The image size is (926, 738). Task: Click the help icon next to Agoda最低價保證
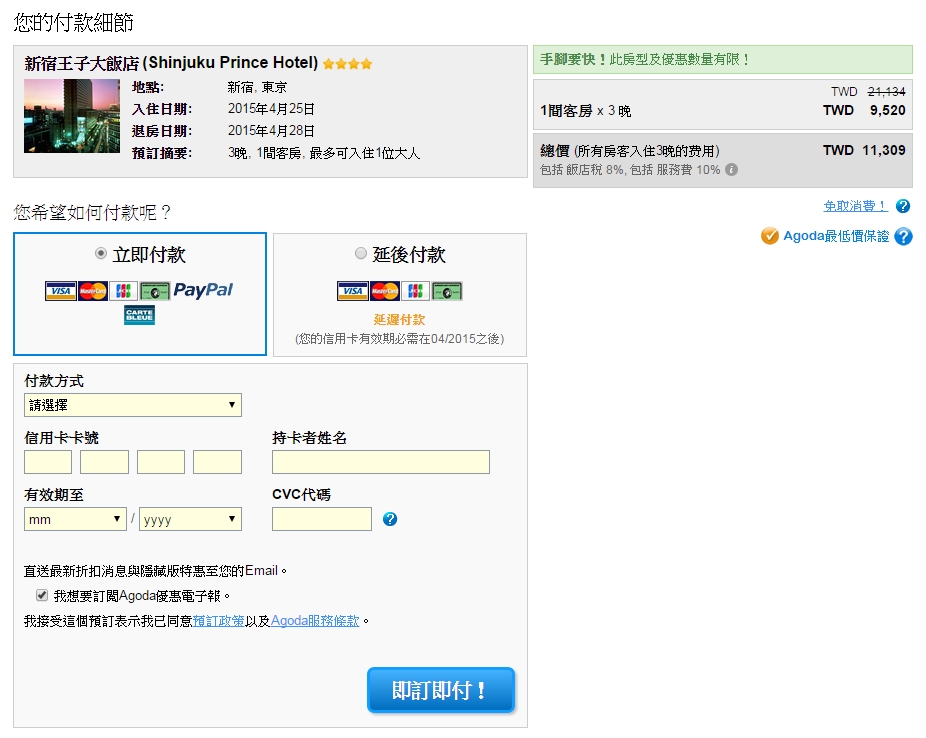(903, 237)
